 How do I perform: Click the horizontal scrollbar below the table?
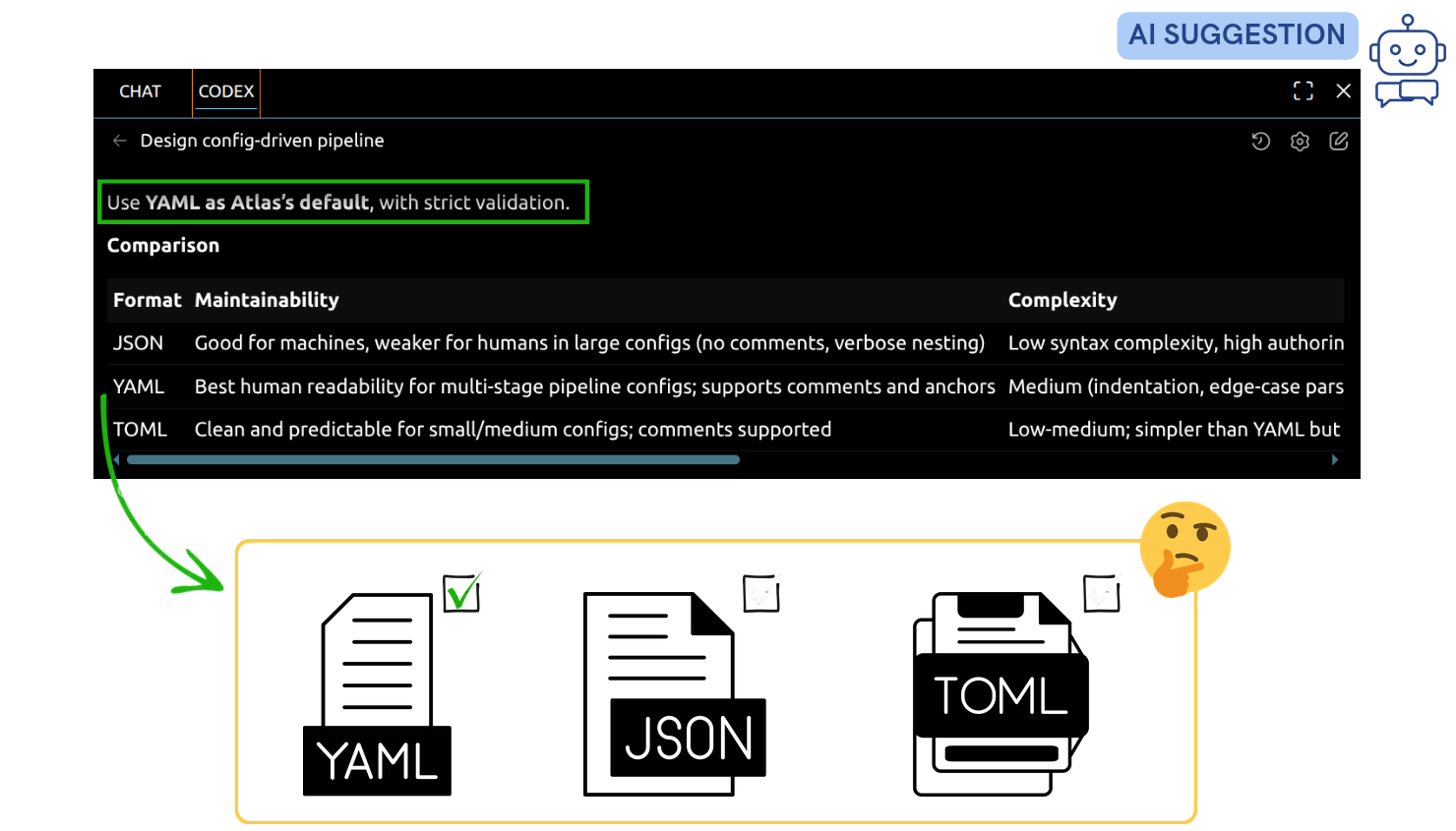pos(433,459)
